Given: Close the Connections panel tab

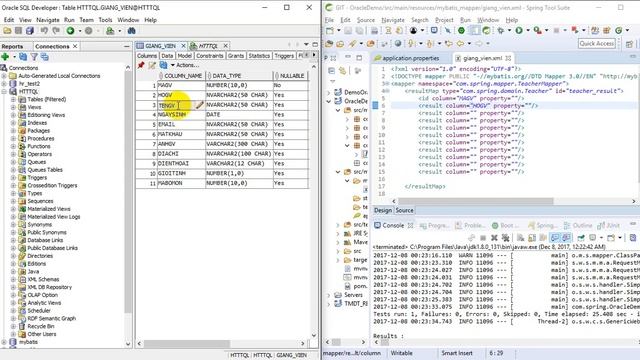Looking at the screenshot, I should pyautogui.click(x=75, y=47).
